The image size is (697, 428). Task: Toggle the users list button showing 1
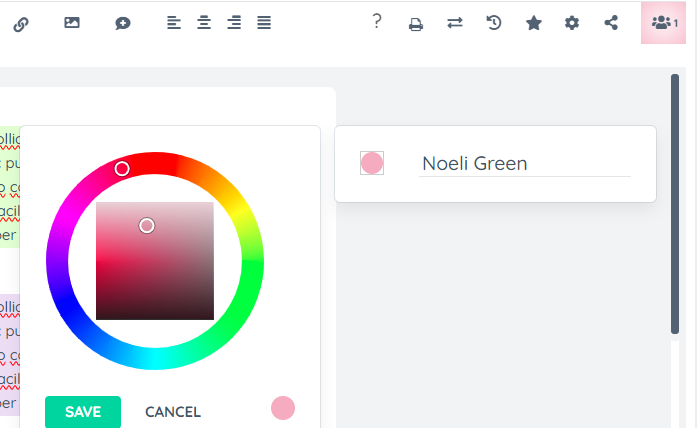[663, 23]
